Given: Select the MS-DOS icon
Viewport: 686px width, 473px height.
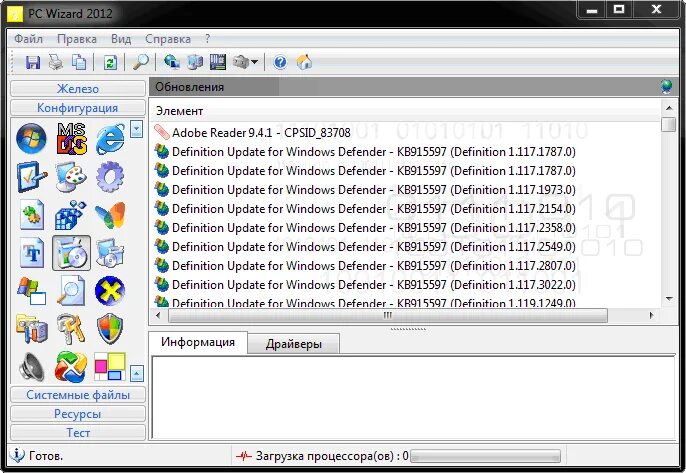Looking at the screenshot, I should [71, 138].
